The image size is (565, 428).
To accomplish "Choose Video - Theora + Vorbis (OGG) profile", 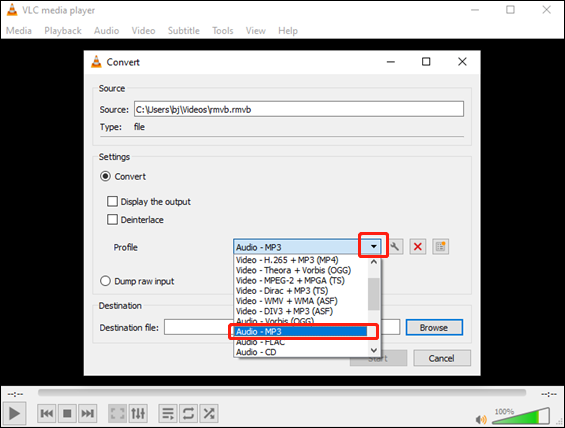I will [x=301, y=270].
